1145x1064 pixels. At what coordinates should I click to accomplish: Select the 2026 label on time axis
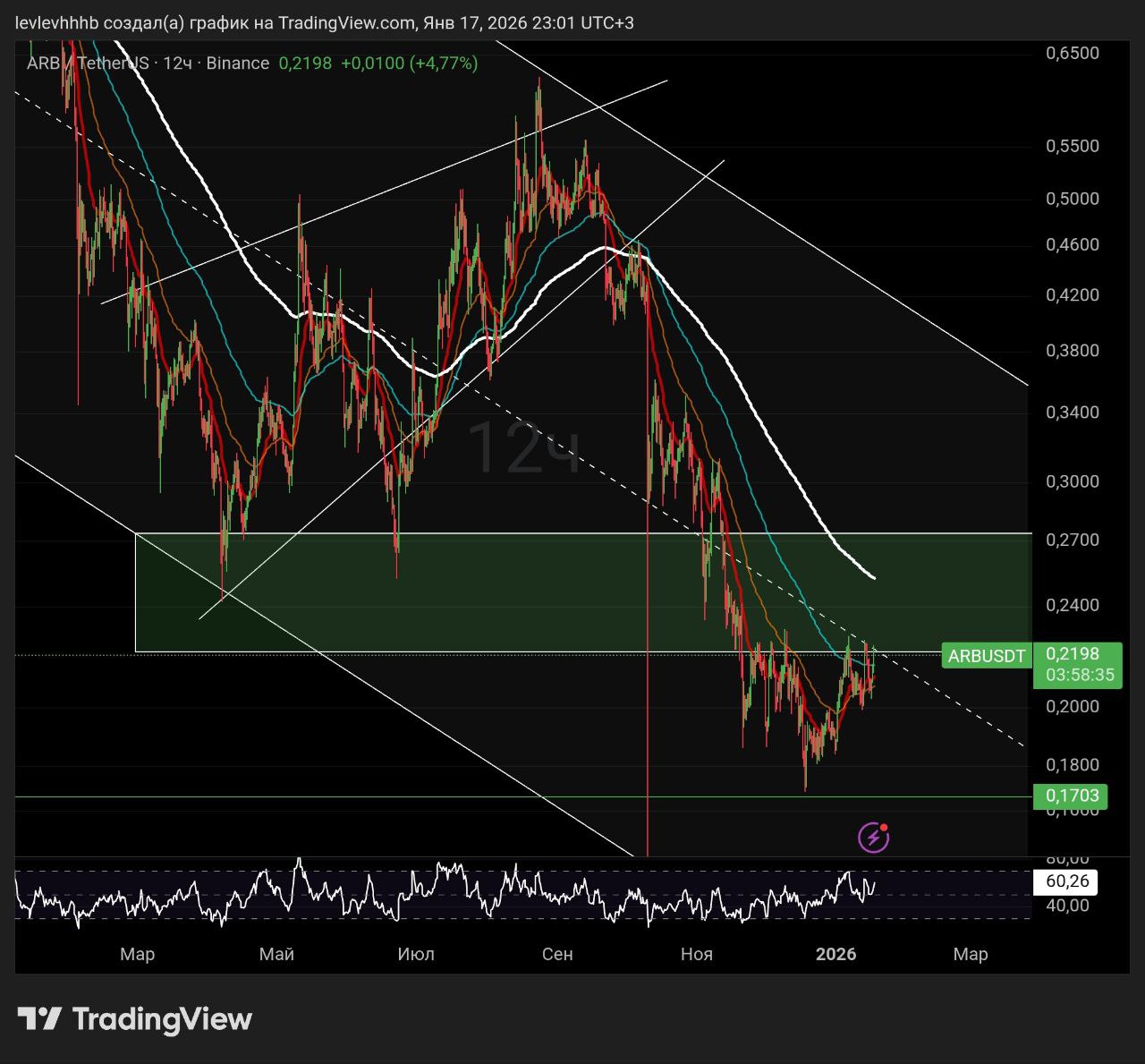click(x=835, y=954)
